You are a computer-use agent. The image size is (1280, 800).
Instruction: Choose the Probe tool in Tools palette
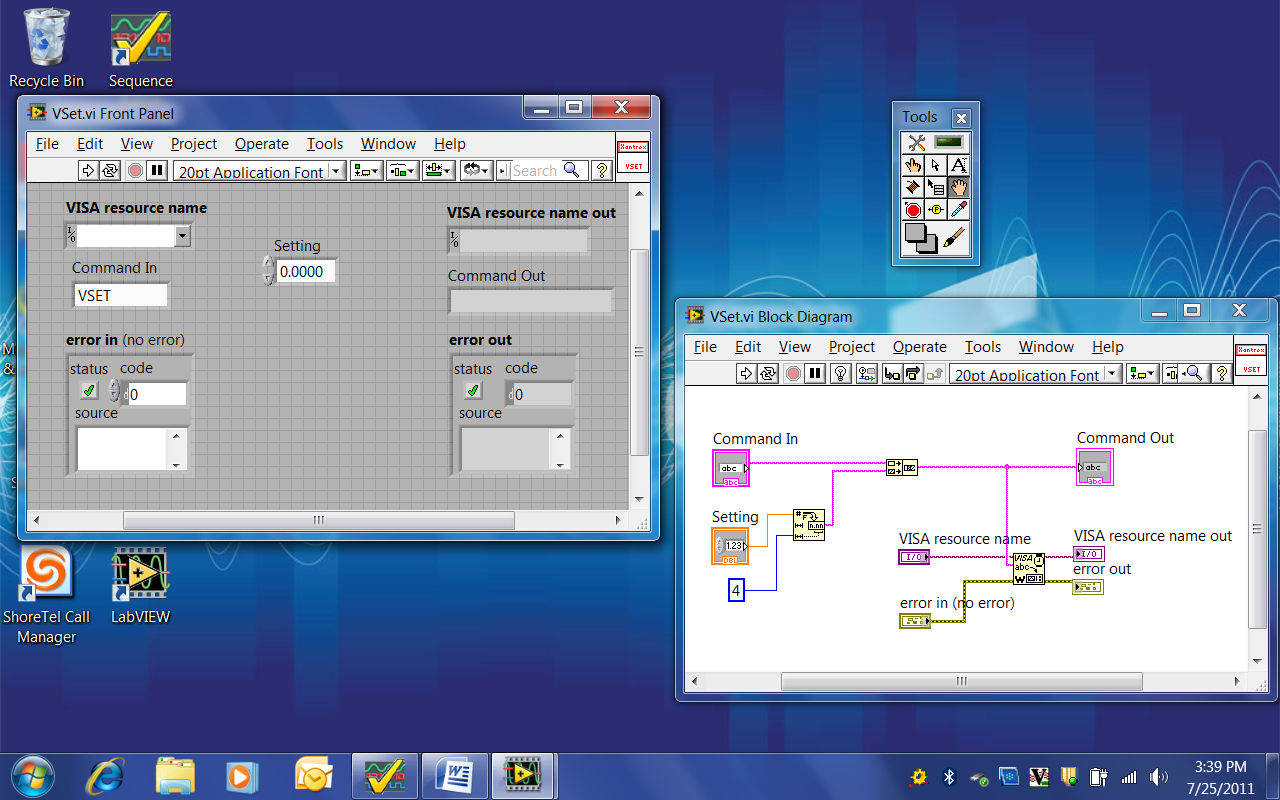click(x=935, y=210)
